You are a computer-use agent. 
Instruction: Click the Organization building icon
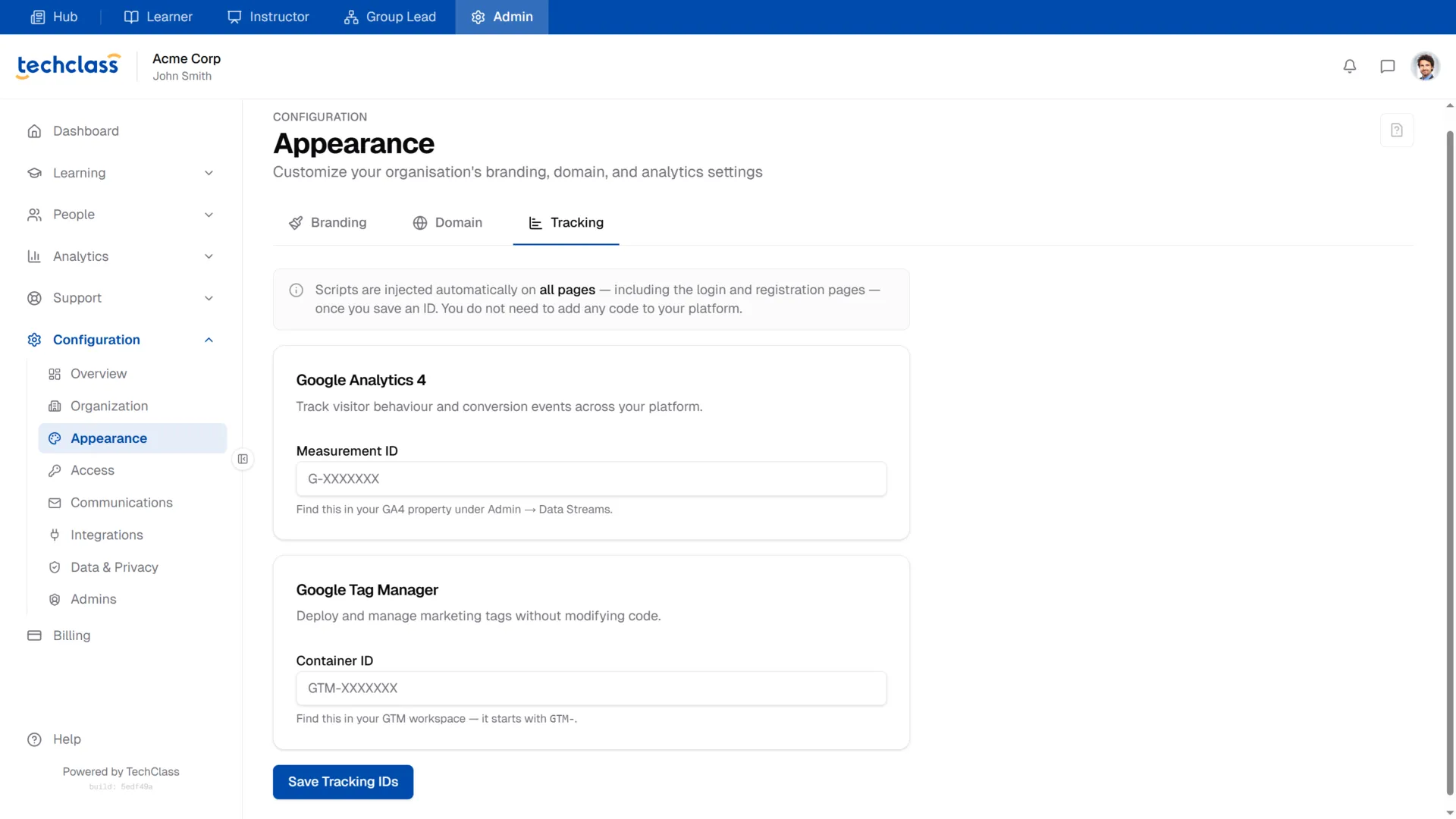tap(55, 406)
